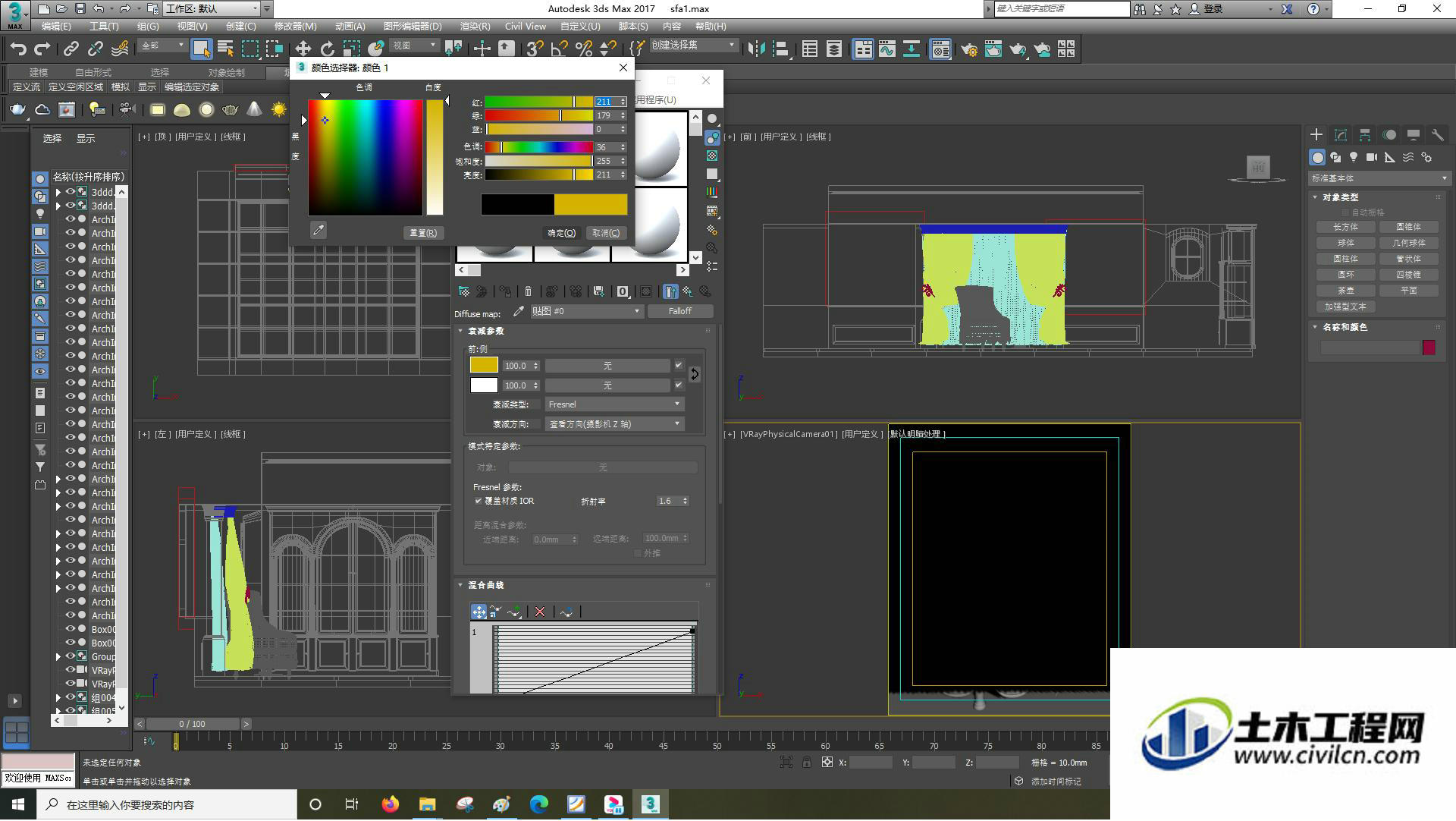Click the Mirror tool icon
The image size is (1456, 821).
(756, 49)
